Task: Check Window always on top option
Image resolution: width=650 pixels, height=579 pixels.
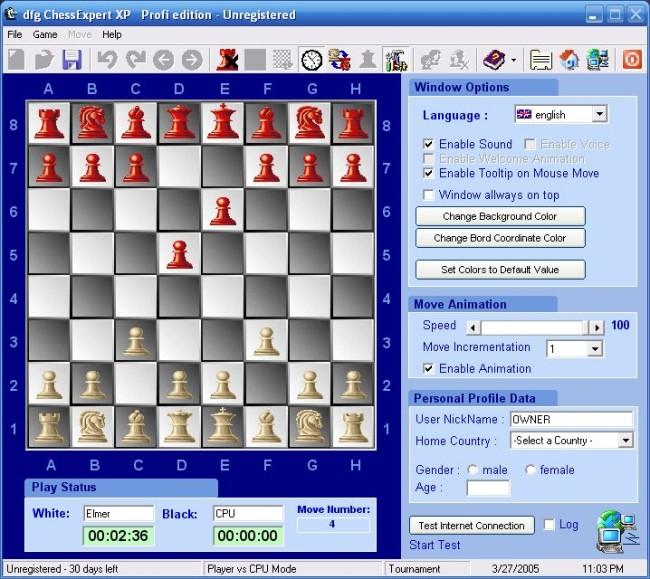Action: click(x=429, y=195)
